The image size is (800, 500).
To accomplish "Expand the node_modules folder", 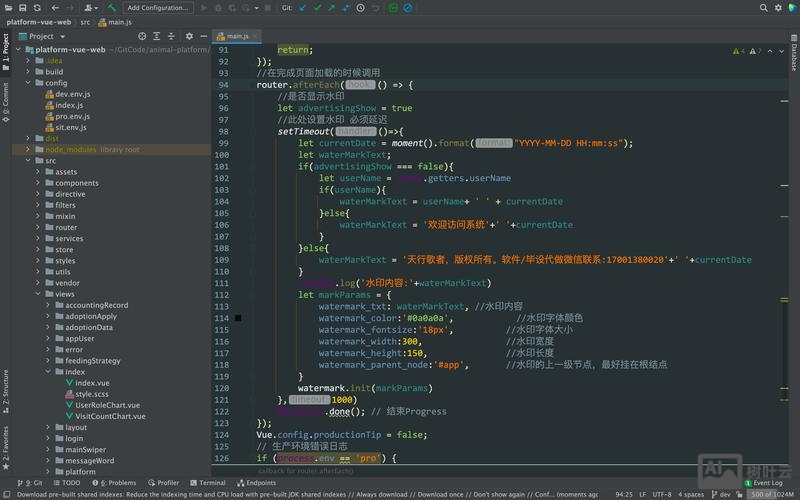I will 27,149.
